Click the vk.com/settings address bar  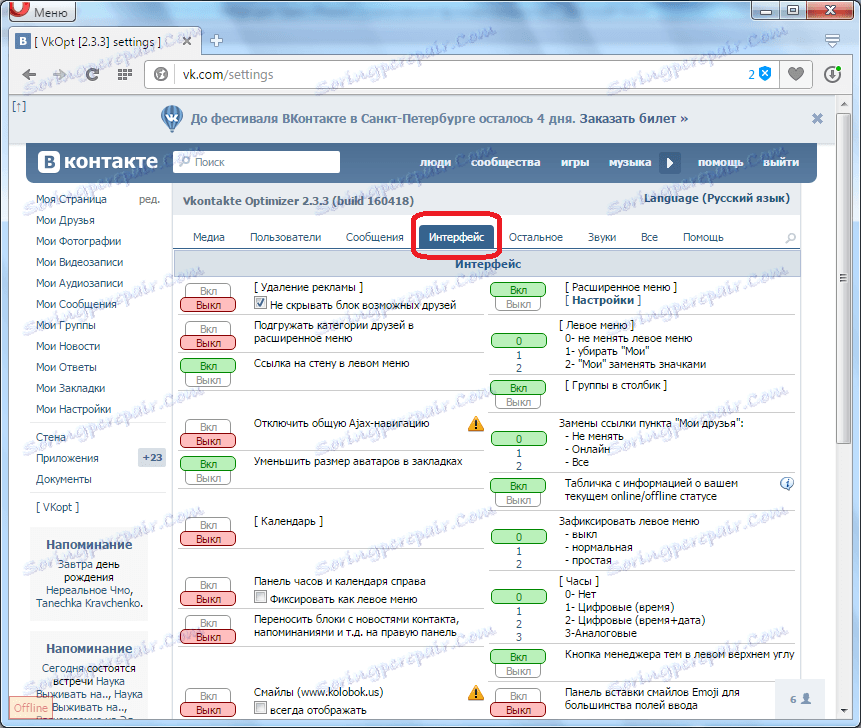461,74
